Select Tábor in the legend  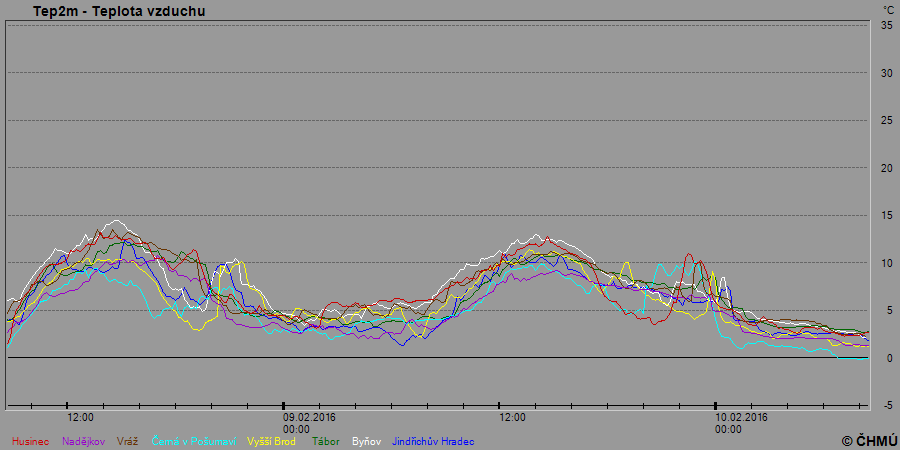326,441
